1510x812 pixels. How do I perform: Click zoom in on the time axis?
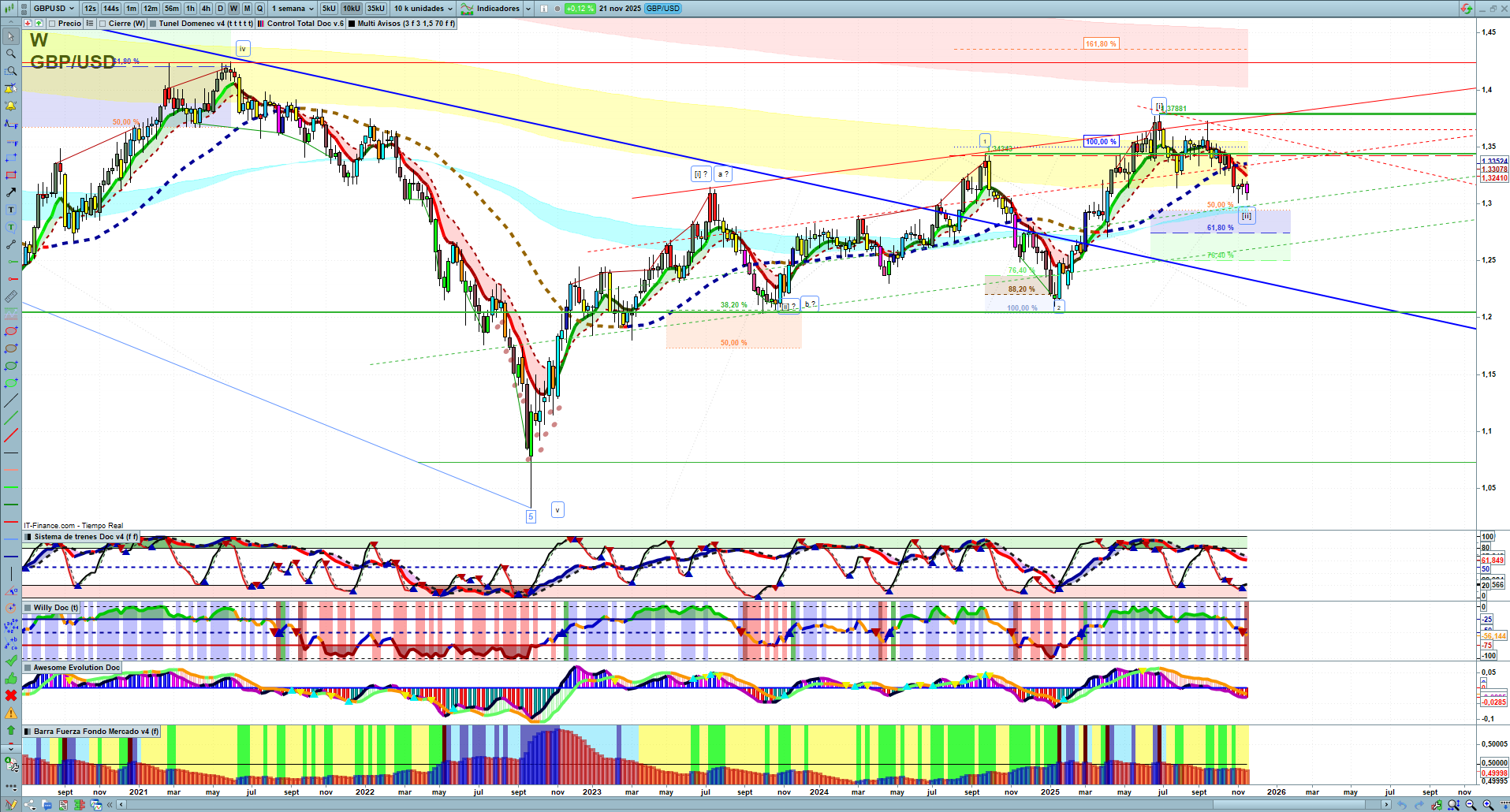tap(1488, 805)
